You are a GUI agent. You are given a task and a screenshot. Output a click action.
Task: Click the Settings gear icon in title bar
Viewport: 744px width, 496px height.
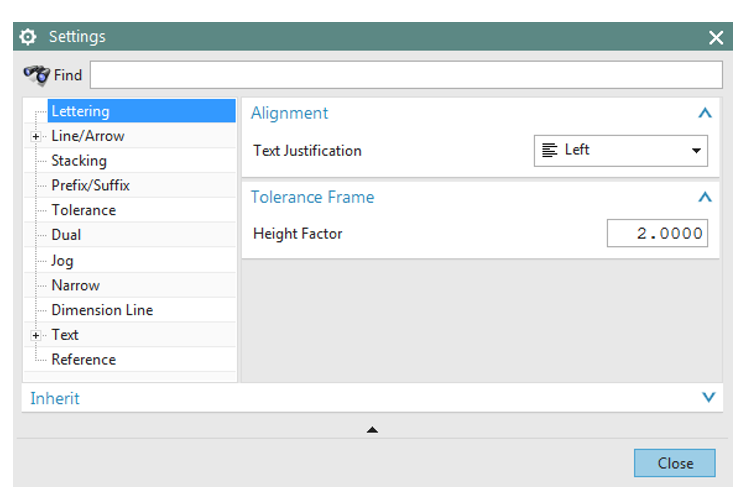[x=28, y=37]
